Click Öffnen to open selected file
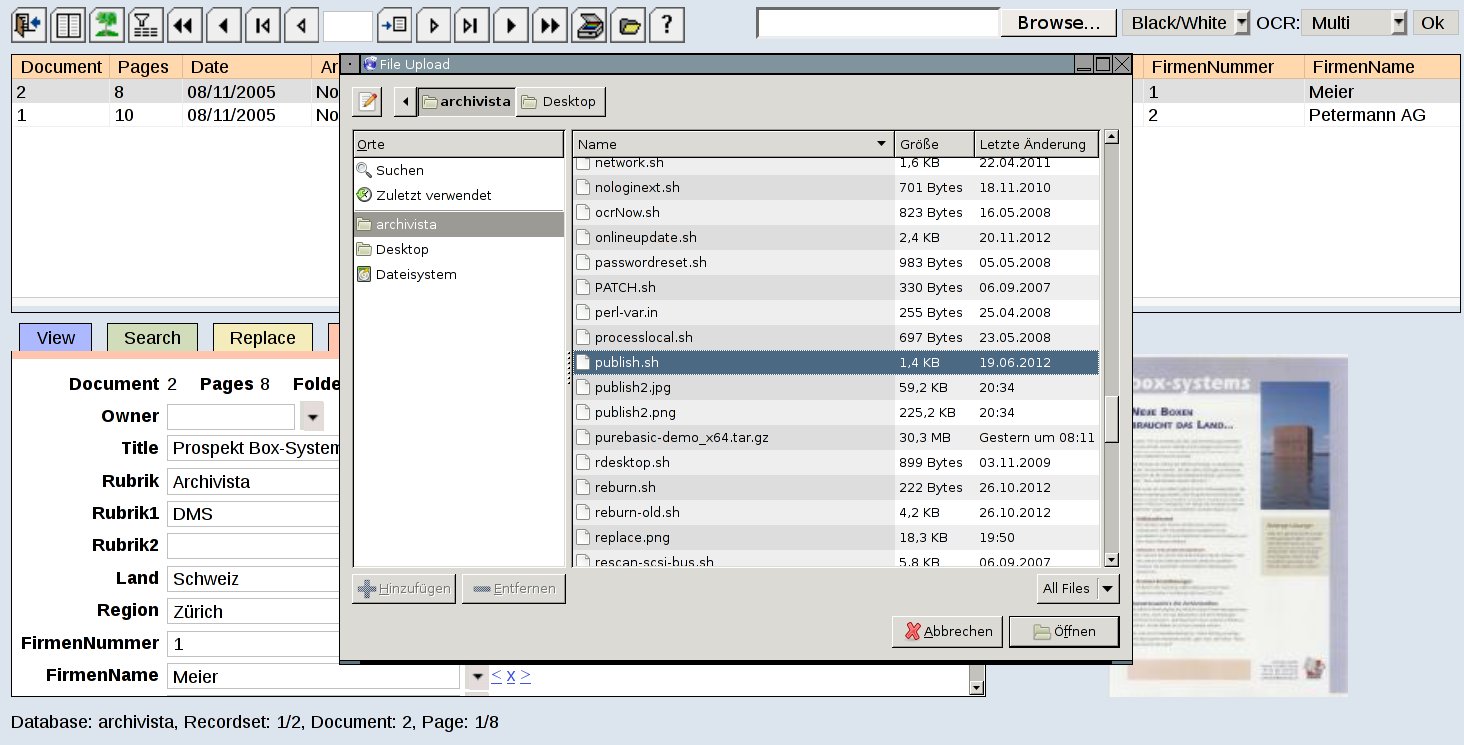The width and height of the screenshot is (1464, 745). [x=1064, y=631]
